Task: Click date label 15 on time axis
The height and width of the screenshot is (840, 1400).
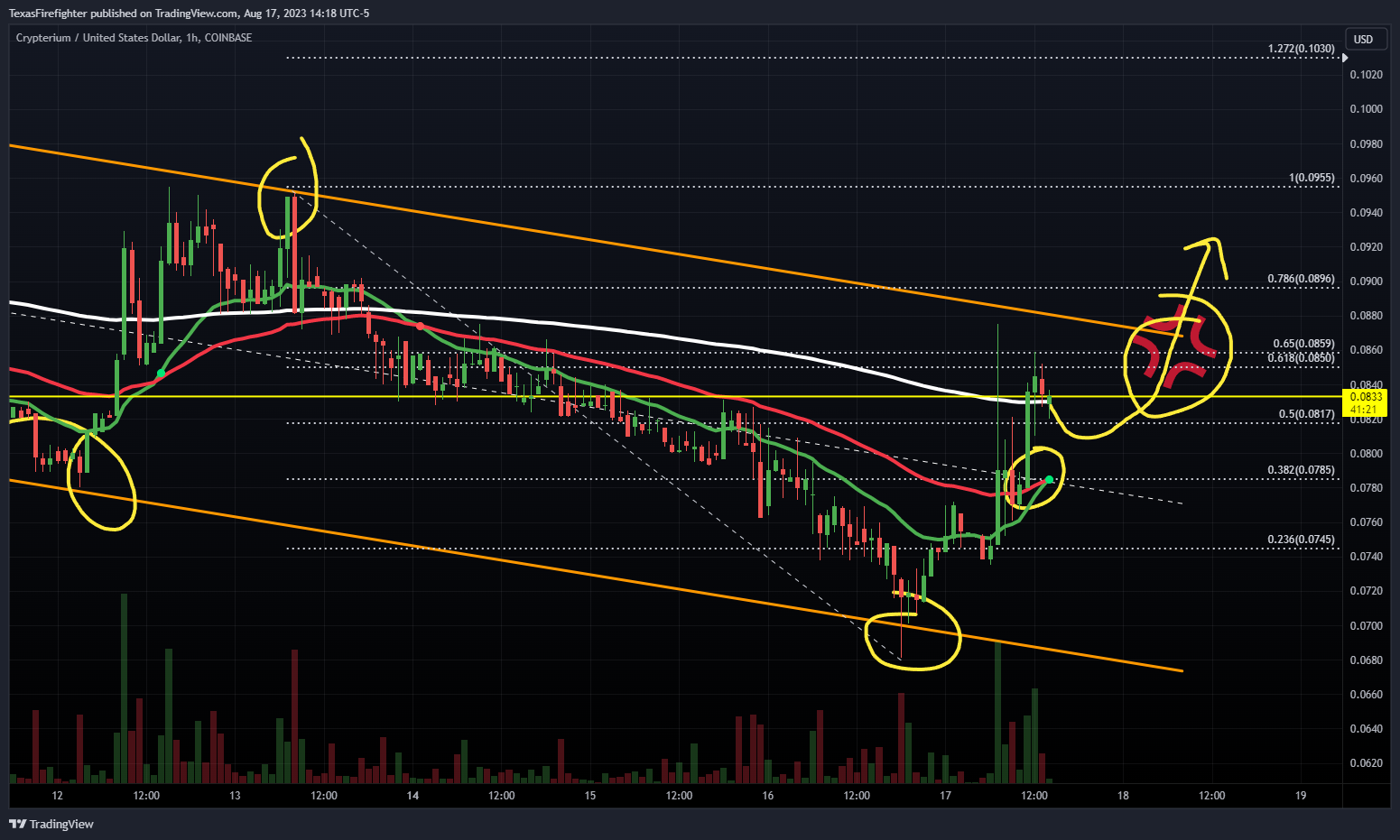Action: click(x=590, y=795)
